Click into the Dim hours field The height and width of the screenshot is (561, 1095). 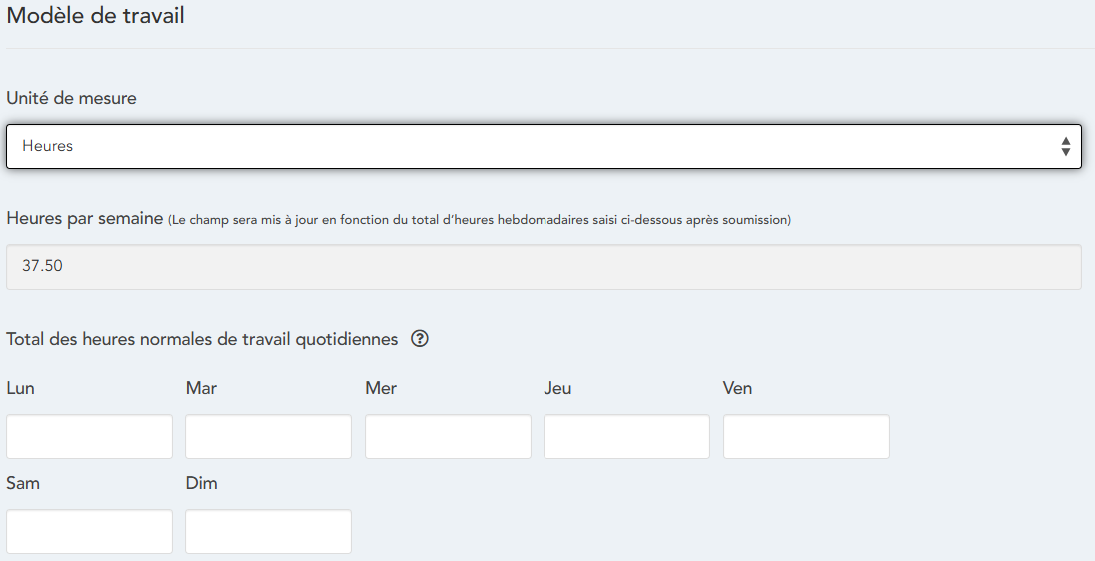[x=268, y=532]
